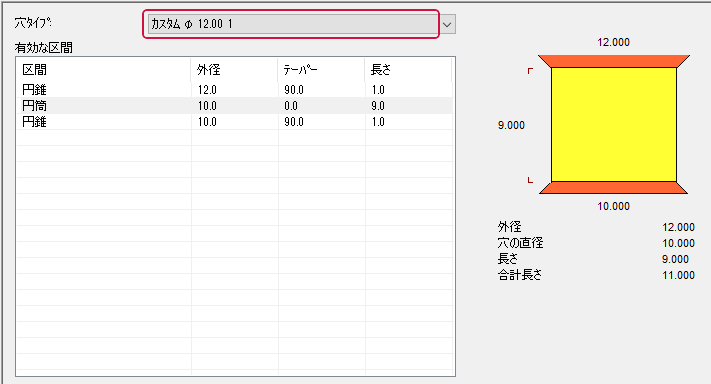The width and height of the screenshot is (711, 384).
Task: Click the 11.000 total length value
Action: pyautogui.click(x=678, y=275)
